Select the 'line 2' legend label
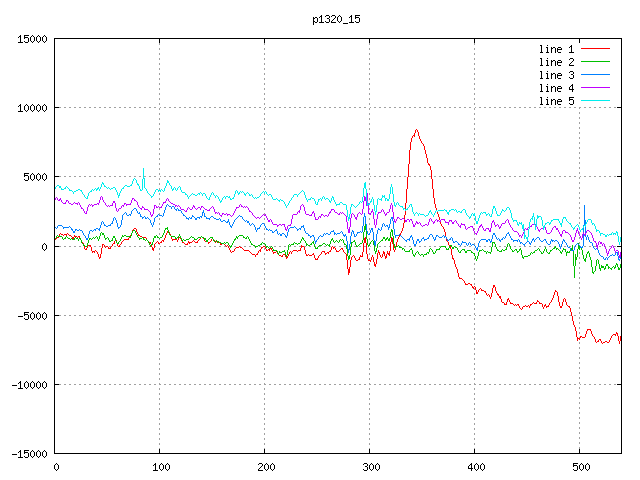 click(556, 62)
